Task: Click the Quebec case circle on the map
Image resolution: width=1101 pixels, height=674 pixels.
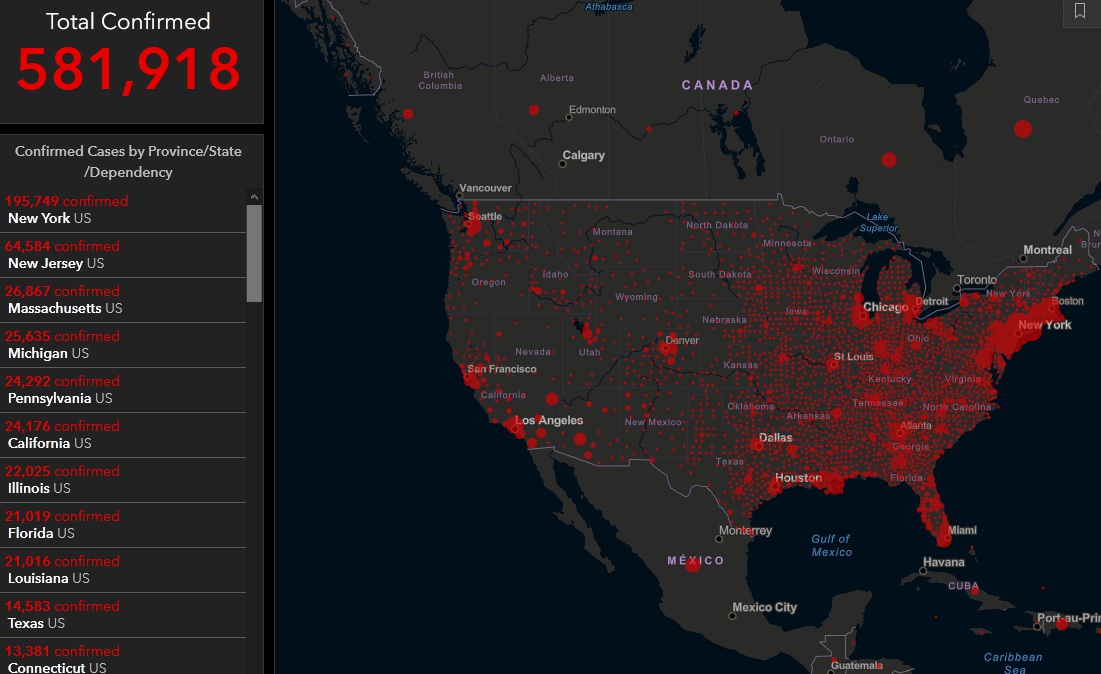Action: coord(1023,128)
